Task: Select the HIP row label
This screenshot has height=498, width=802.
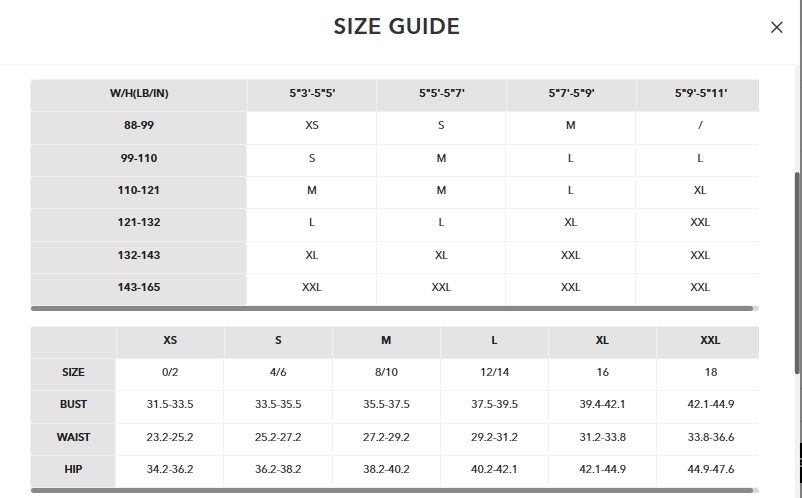Action: pos(73,469)
